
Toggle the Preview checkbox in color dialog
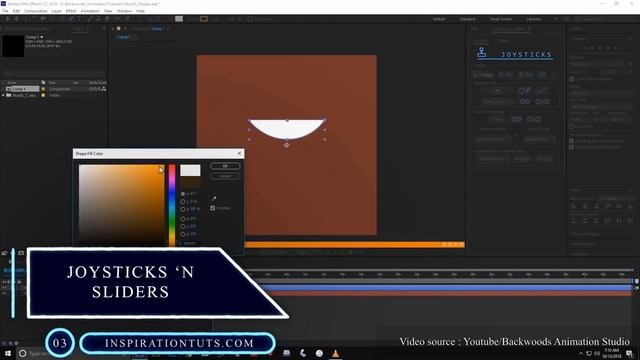point(213,208)
